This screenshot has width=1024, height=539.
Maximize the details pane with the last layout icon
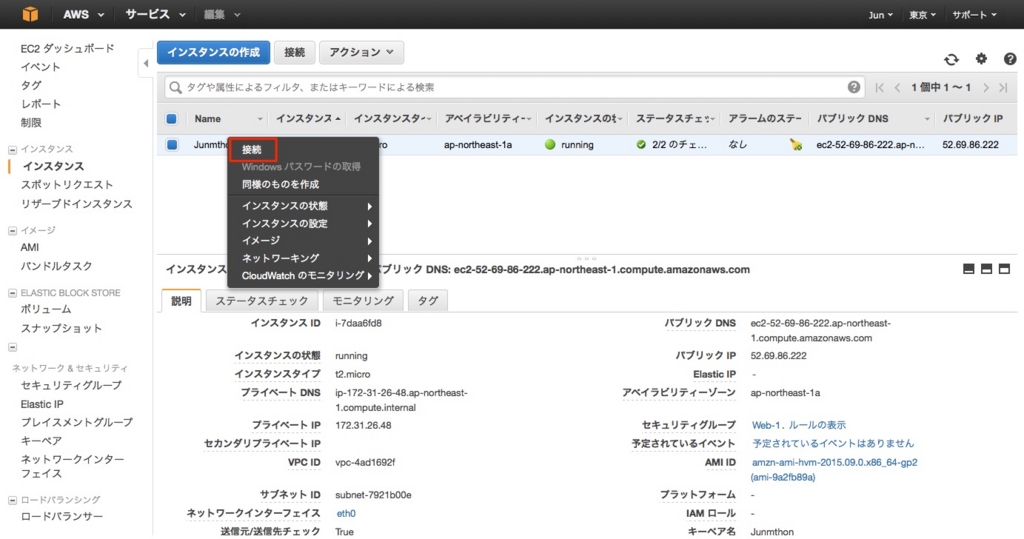[1004, 269]
